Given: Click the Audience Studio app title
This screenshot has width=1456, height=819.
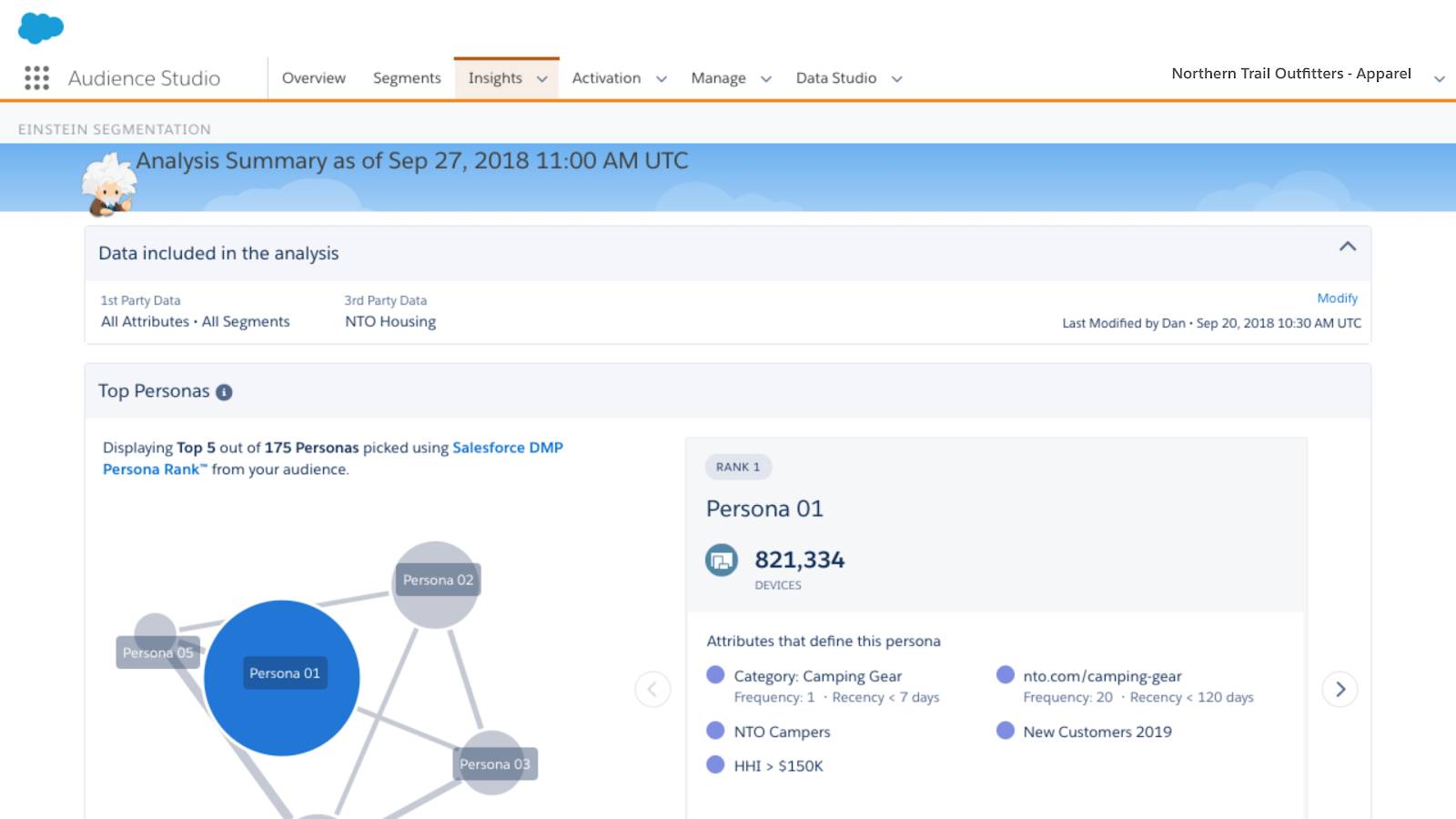Looking at the screenshot, I should tap(145, 78).
